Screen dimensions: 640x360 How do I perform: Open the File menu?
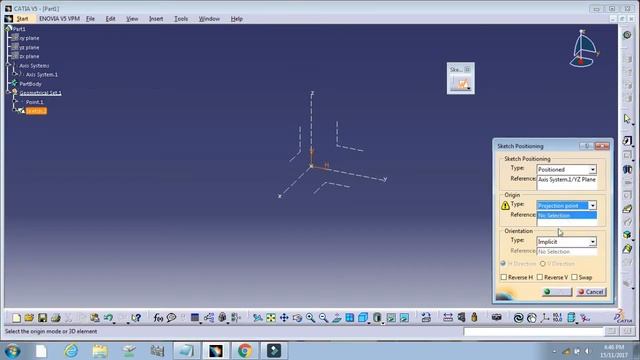90,19
